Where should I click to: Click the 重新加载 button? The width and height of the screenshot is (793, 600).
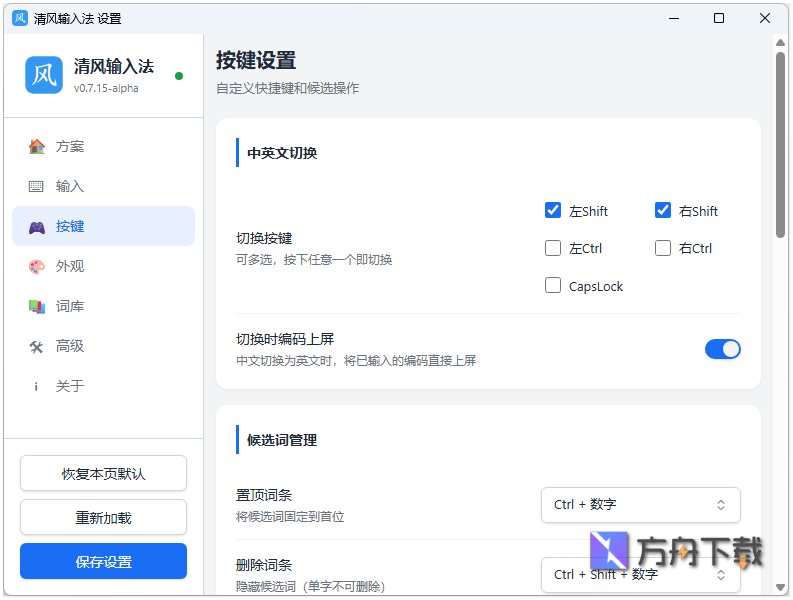(103, 518)
